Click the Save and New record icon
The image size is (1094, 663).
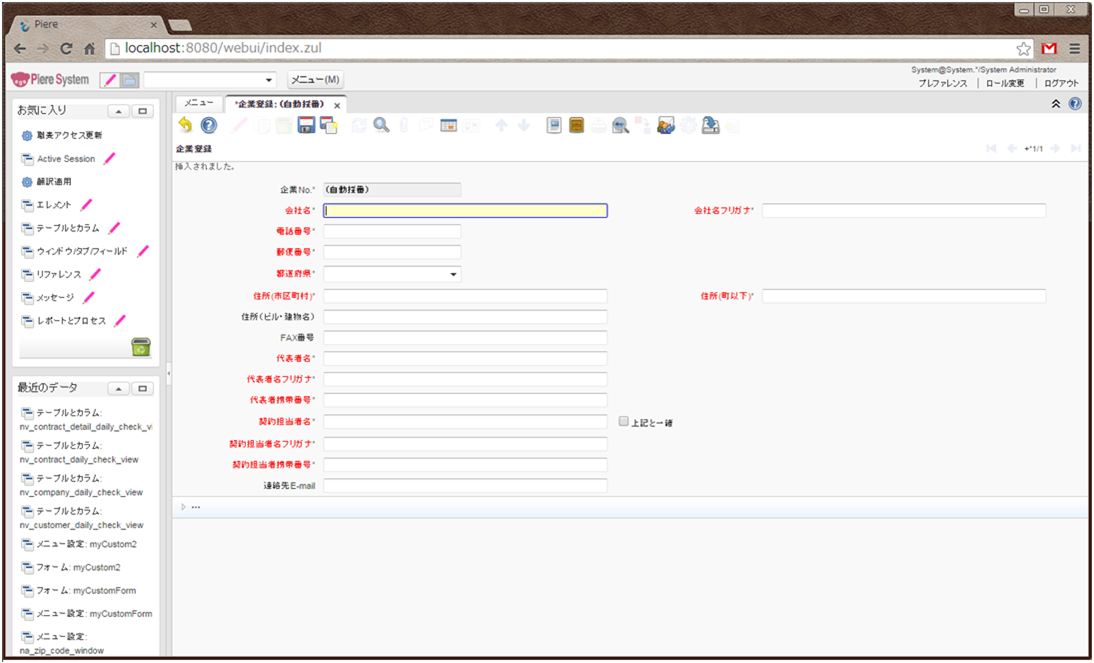(329, 126)
